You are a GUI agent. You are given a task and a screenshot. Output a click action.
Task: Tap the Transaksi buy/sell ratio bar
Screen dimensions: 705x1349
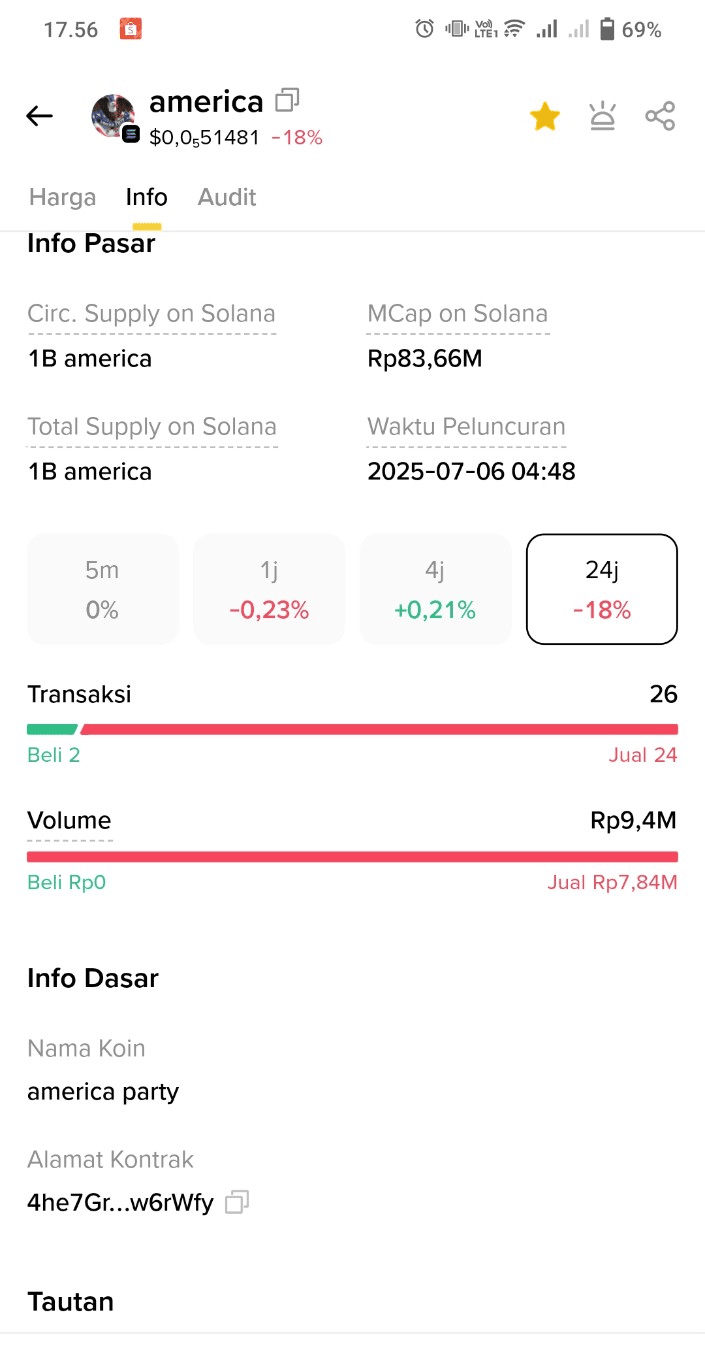pyautogui.click(x=352, y=729)
